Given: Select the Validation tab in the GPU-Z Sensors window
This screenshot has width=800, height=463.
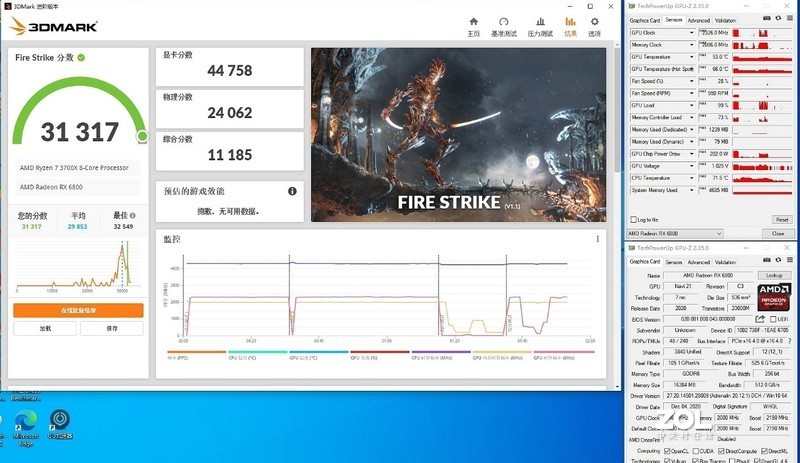Looking at the screenshot, I should point(725,20).
